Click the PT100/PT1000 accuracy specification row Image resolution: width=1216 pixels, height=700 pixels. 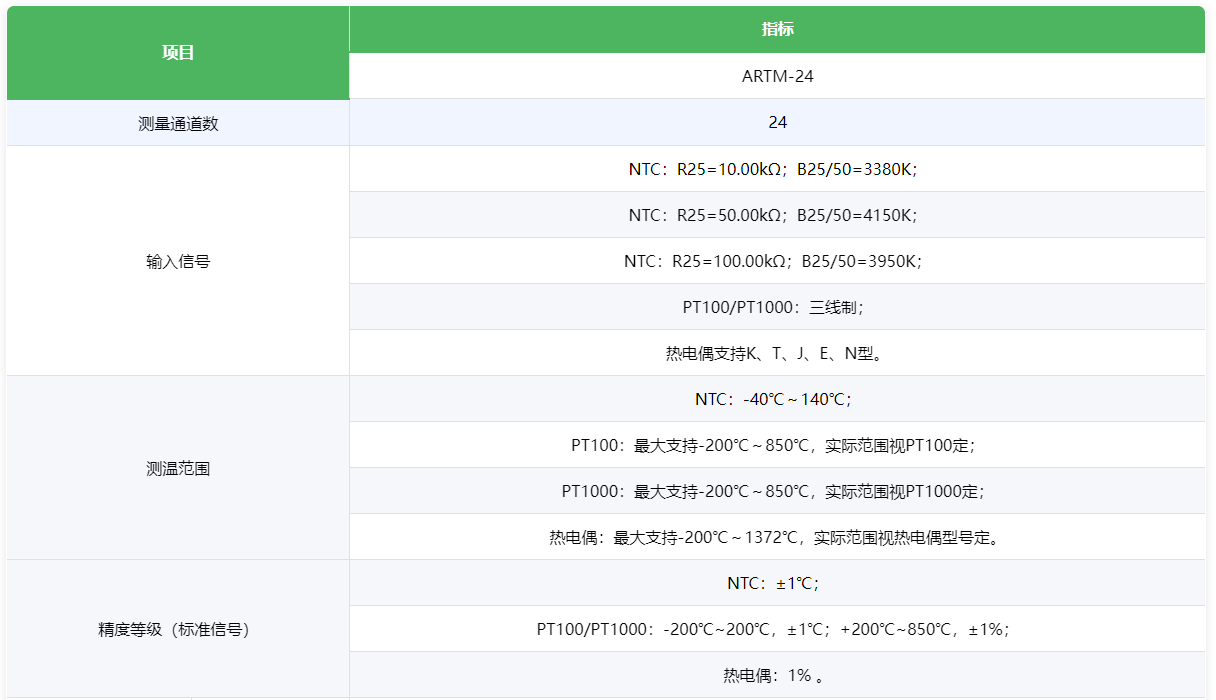pyautogui.click(x=777, y=629)
